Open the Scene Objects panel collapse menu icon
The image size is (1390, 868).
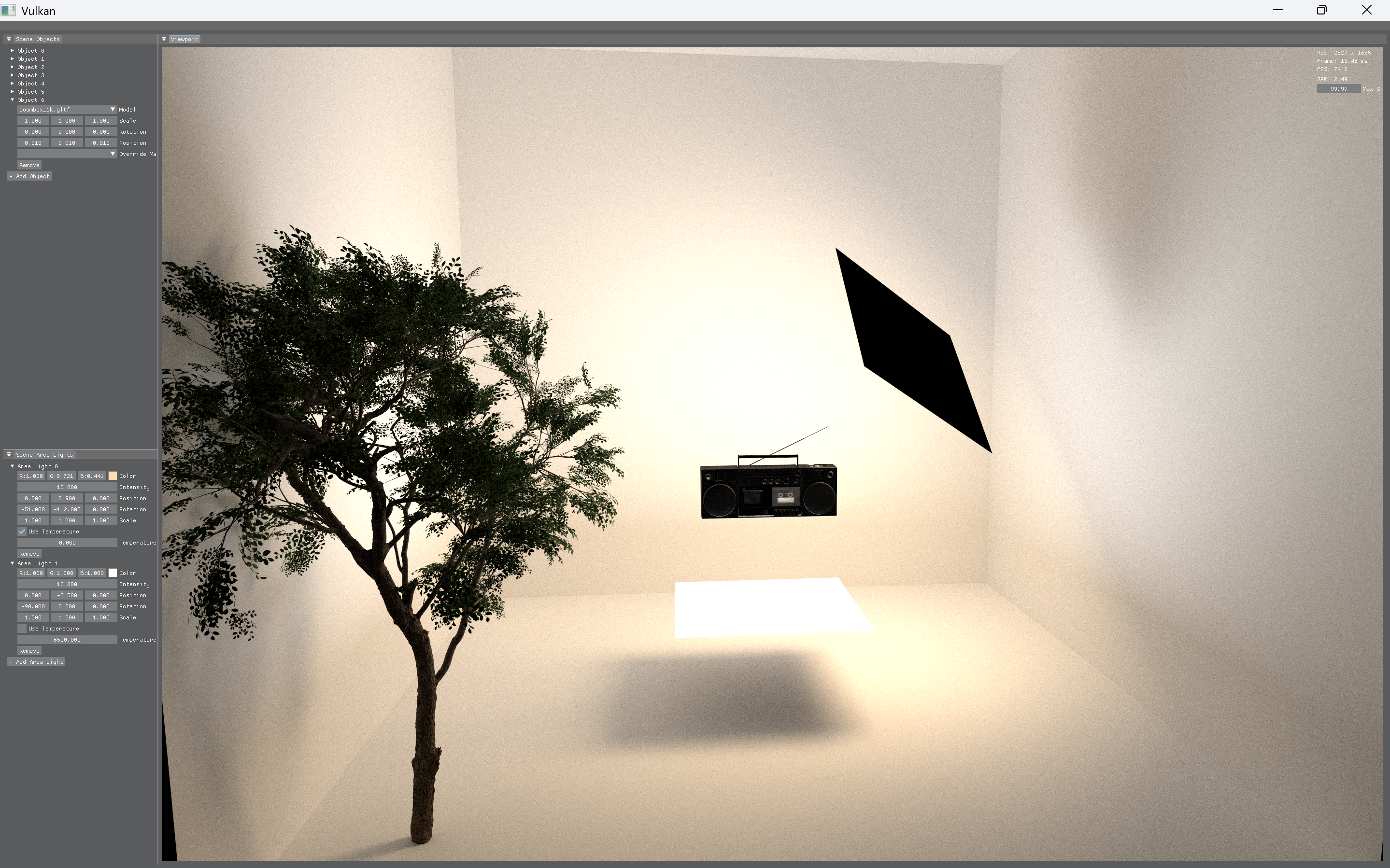point(9,39)
